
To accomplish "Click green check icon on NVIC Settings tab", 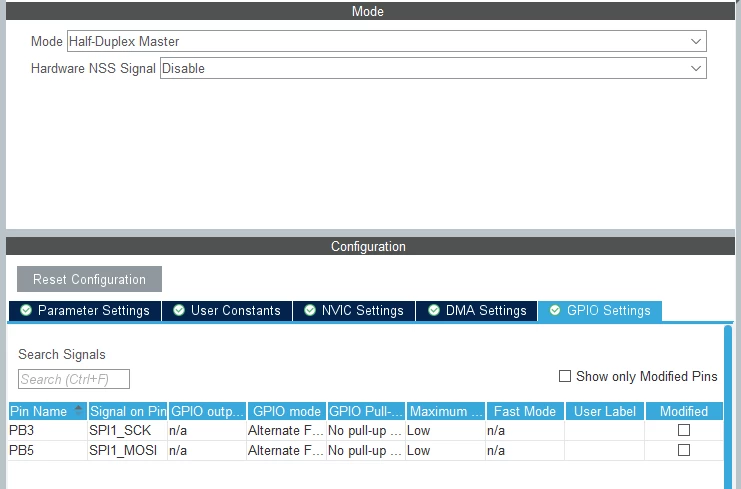I will coord(310,310).
